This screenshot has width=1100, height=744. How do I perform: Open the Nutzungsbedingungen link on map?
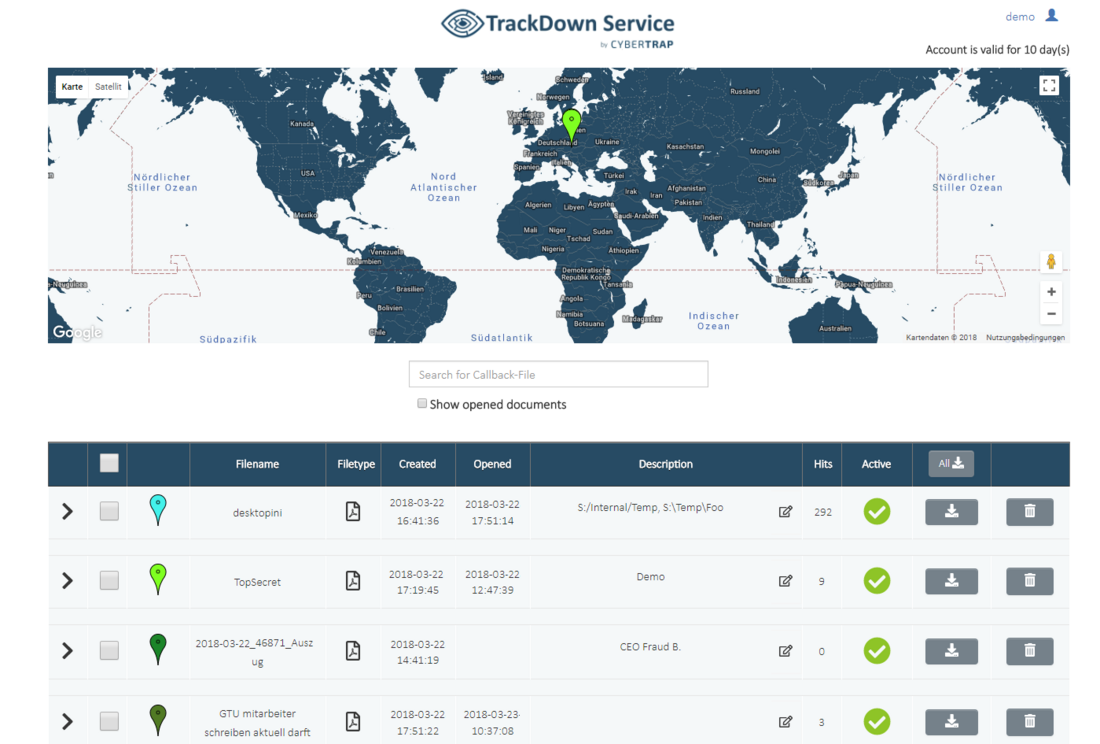pos(1025,338)
